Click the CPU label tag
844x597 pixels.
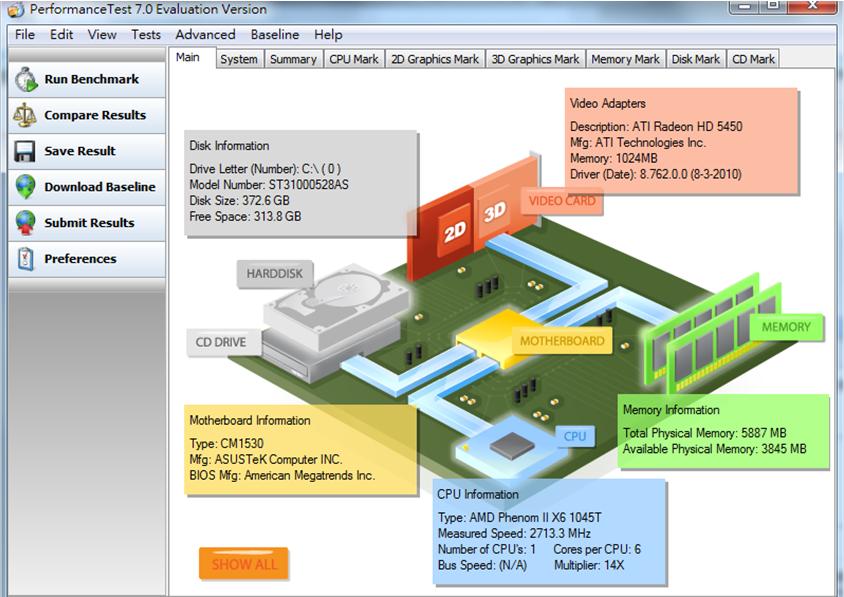pyautogui.click(x=575, y=436)
